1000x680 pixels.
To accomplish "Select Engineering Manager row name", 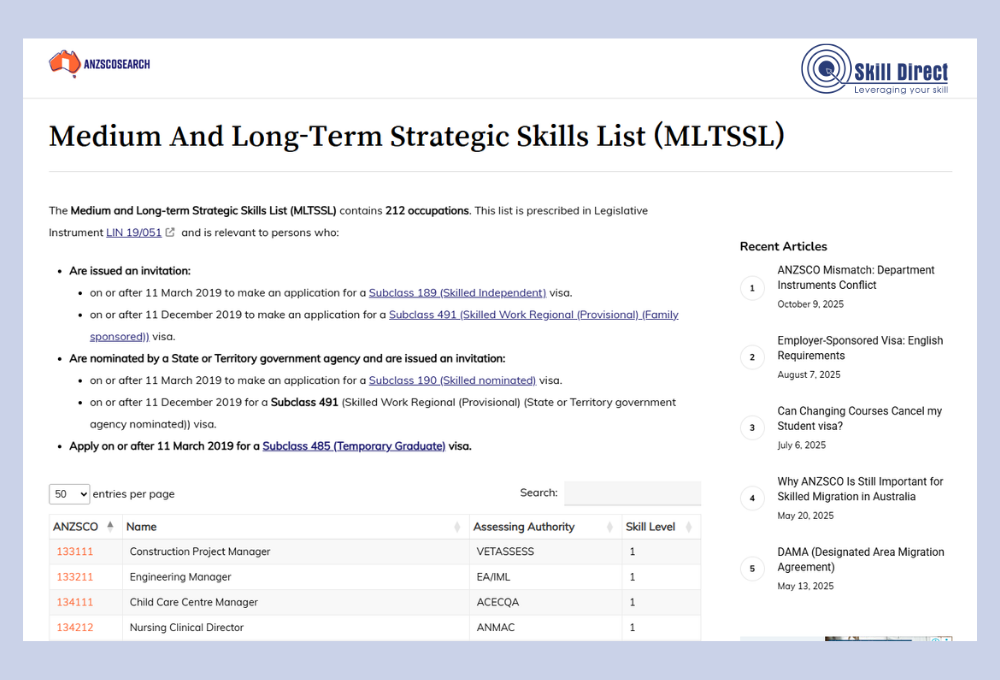I will click(180, 577).
